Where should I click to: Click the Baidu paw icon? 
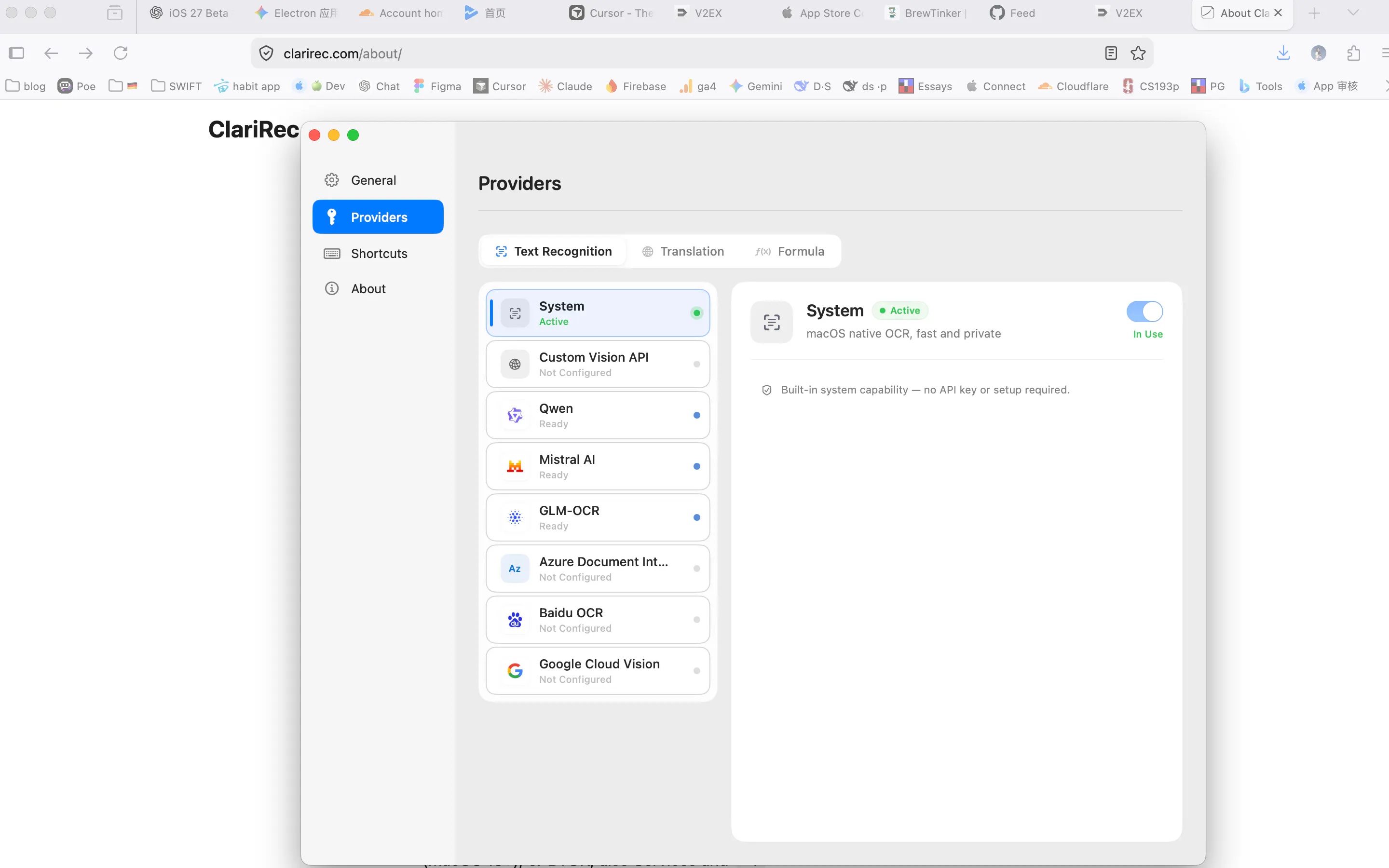coord(515,620)
